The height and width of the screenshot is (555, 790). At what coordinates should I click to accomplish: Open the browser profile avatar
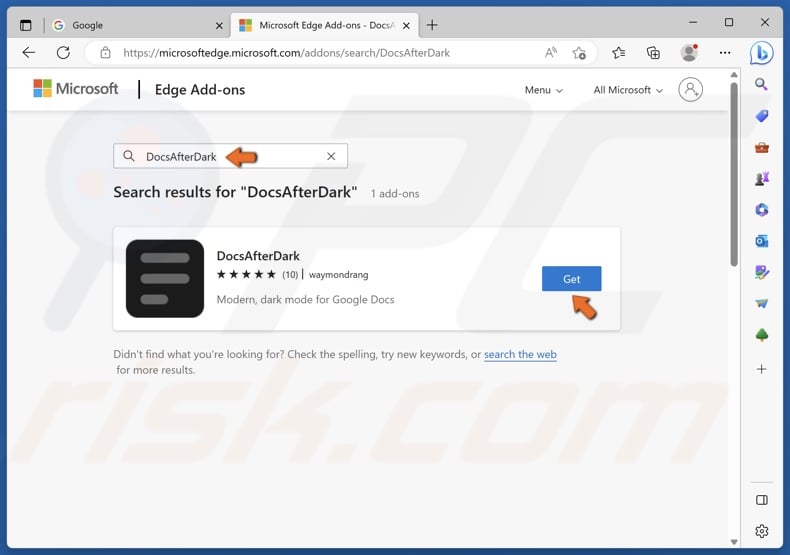tap(689, 52)
